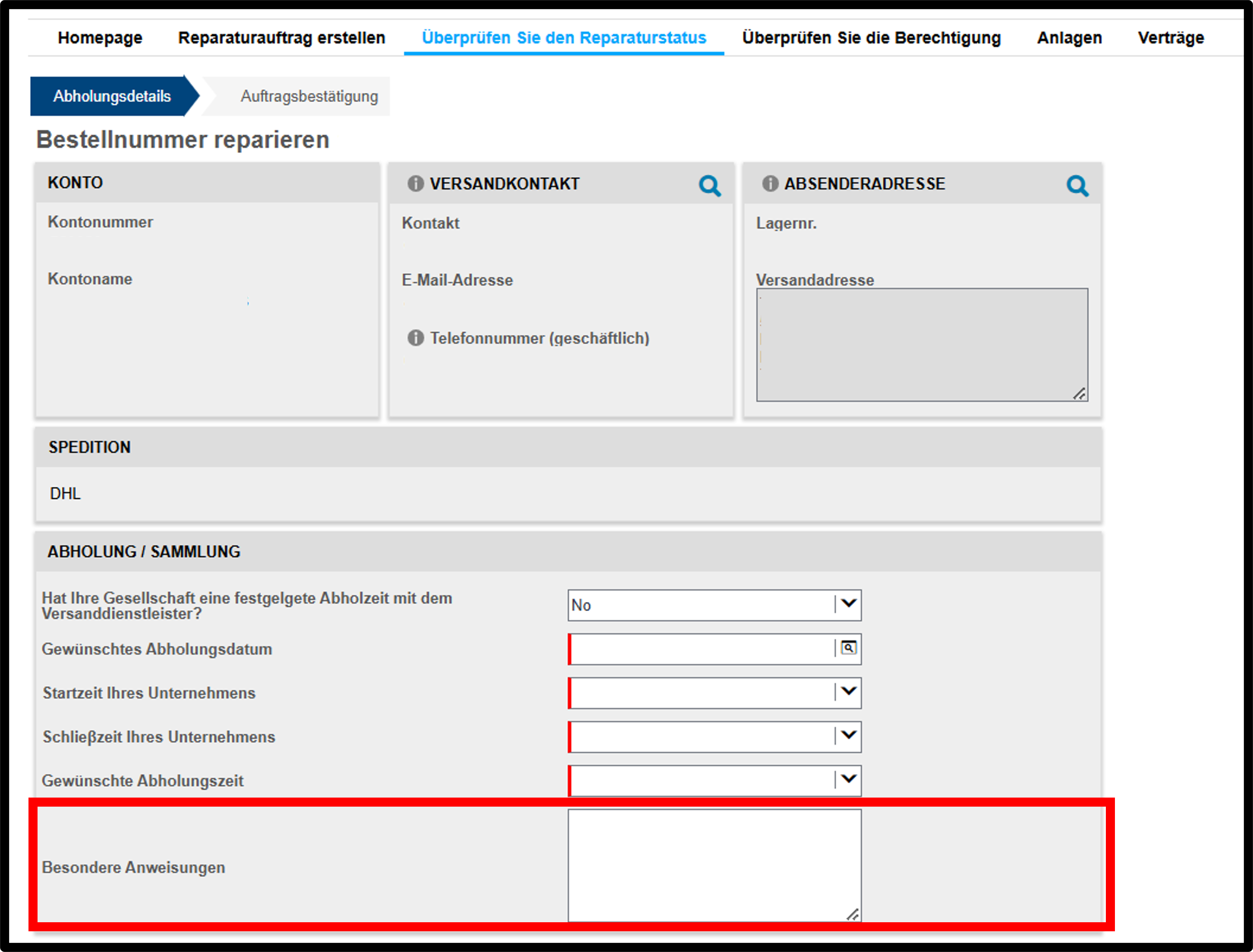Expand the Startzeit Ihres Unternehmens dropdown
This screenshot has height=952, width=1253.
click(715, 693)
